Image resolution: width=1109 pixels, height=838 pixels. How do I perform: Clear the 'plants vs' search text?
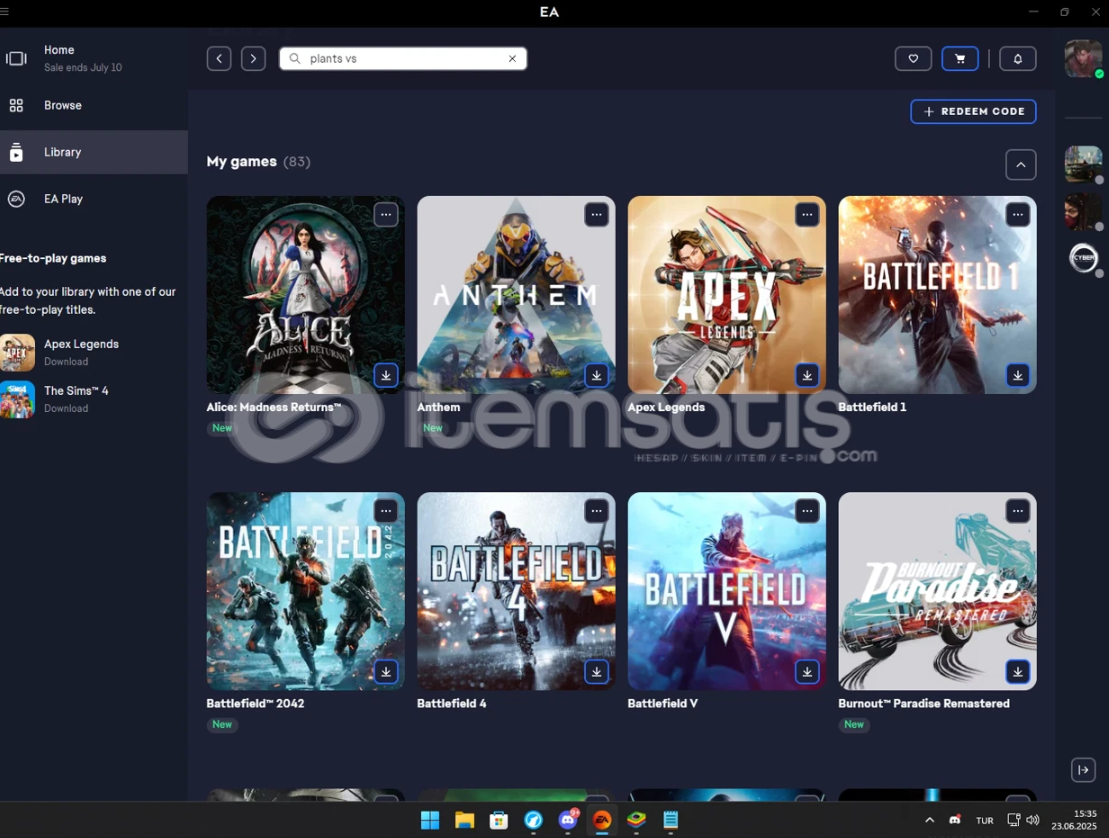coord(512,59)
